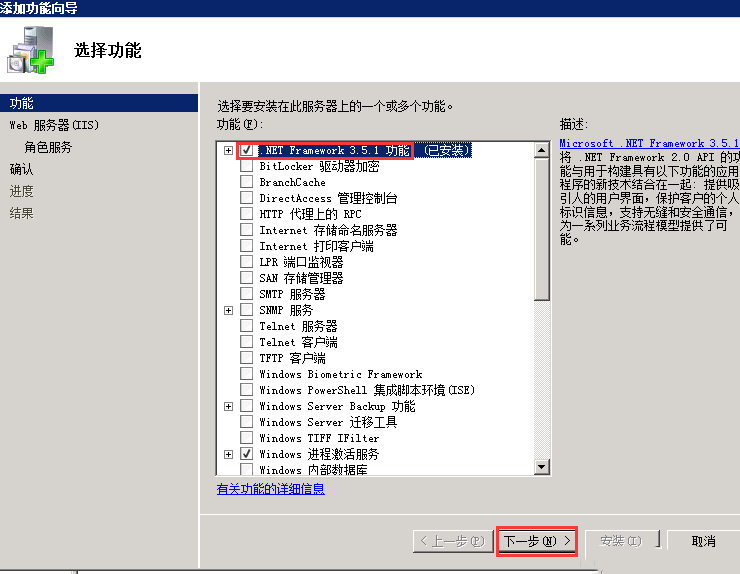Click the 上一步(P) button

[x=453, y=541]
